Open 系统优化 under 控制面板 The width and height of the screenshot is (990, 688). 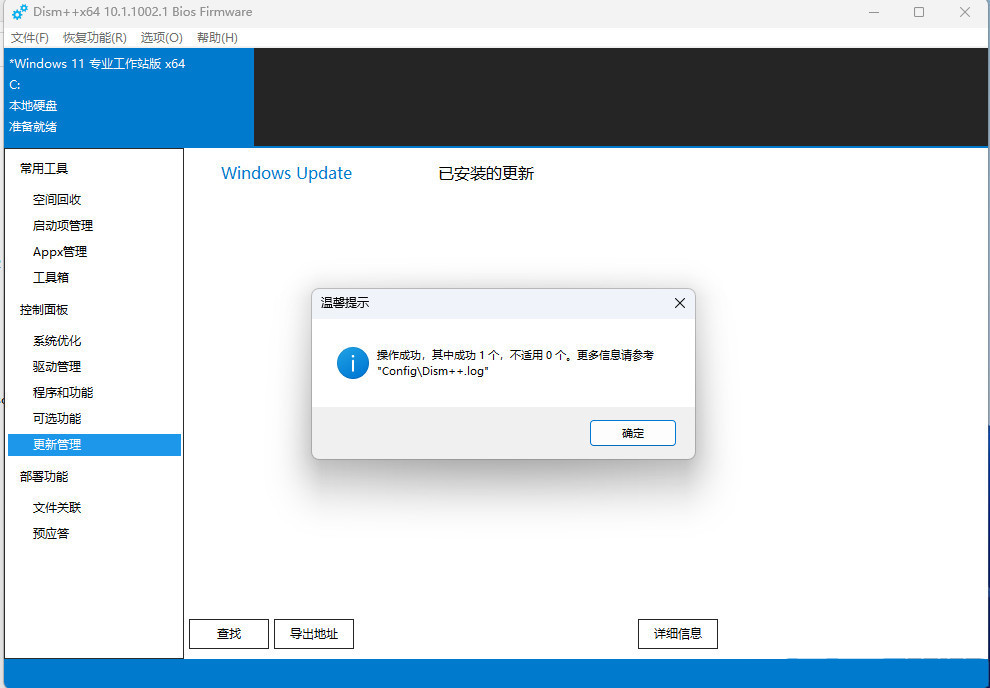point(57,340)
